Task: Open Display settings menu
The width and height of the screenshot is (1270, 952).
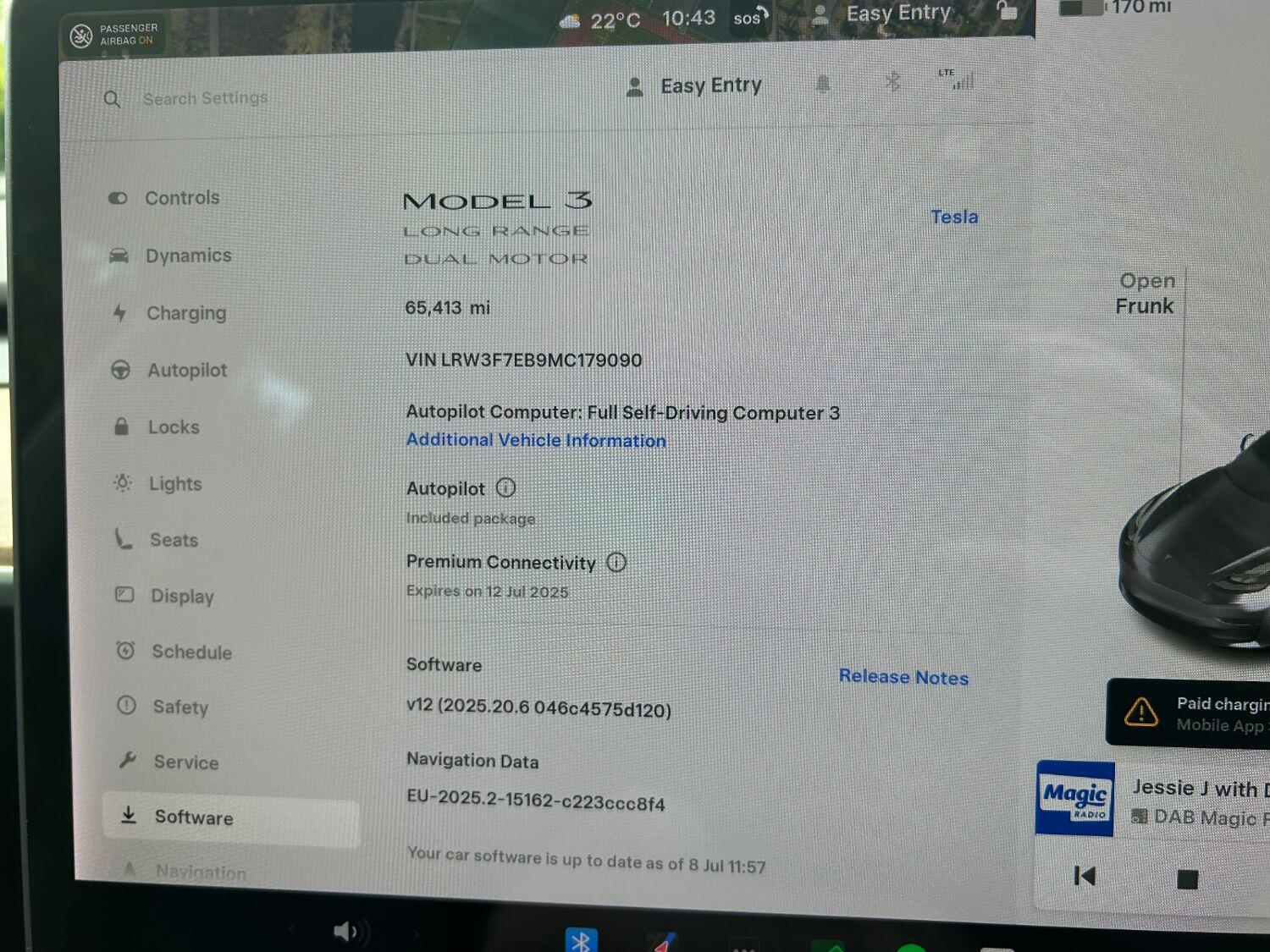Action: 165,596
